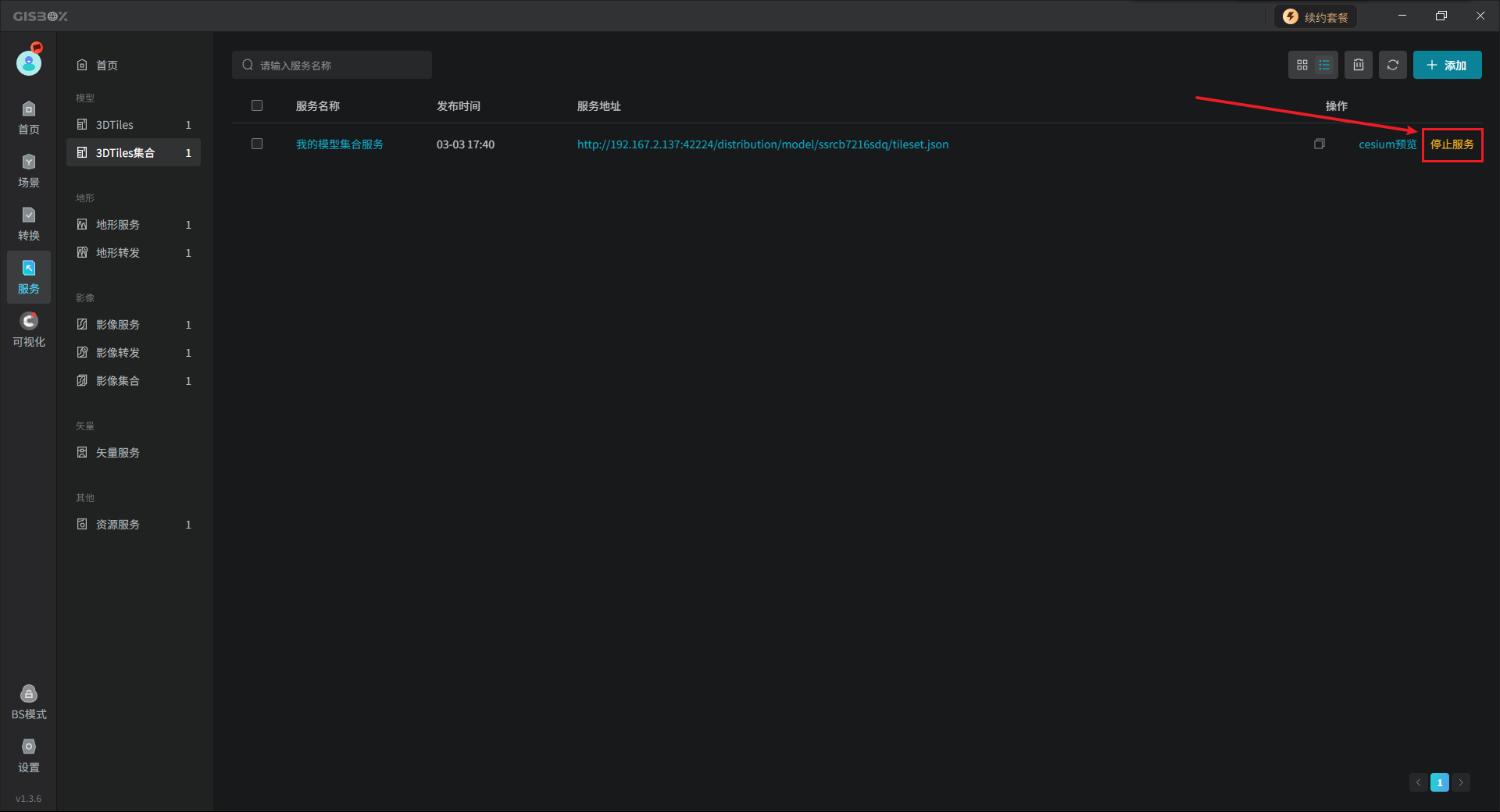Select 影像集合 in the service list

[118, 381]
